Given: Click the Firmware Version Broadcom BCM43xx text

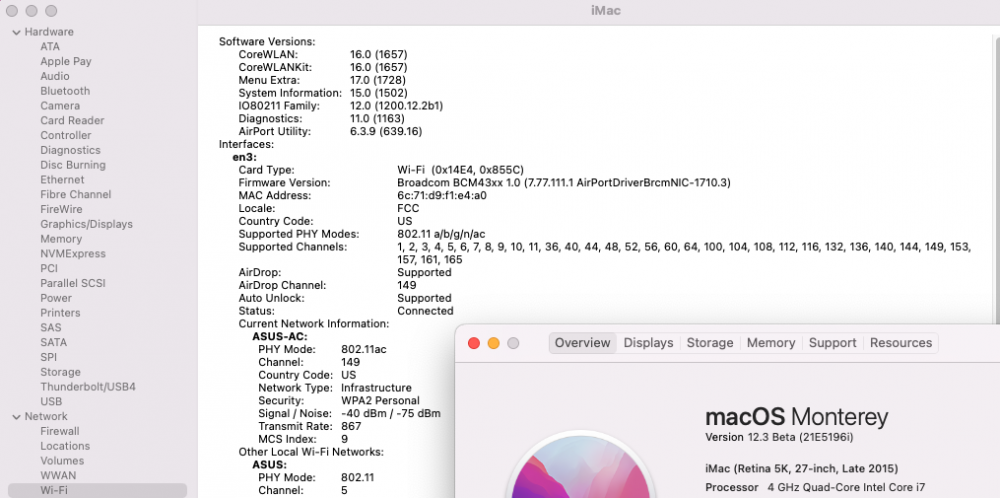Looking at the screenshot, I should [564, 182].
